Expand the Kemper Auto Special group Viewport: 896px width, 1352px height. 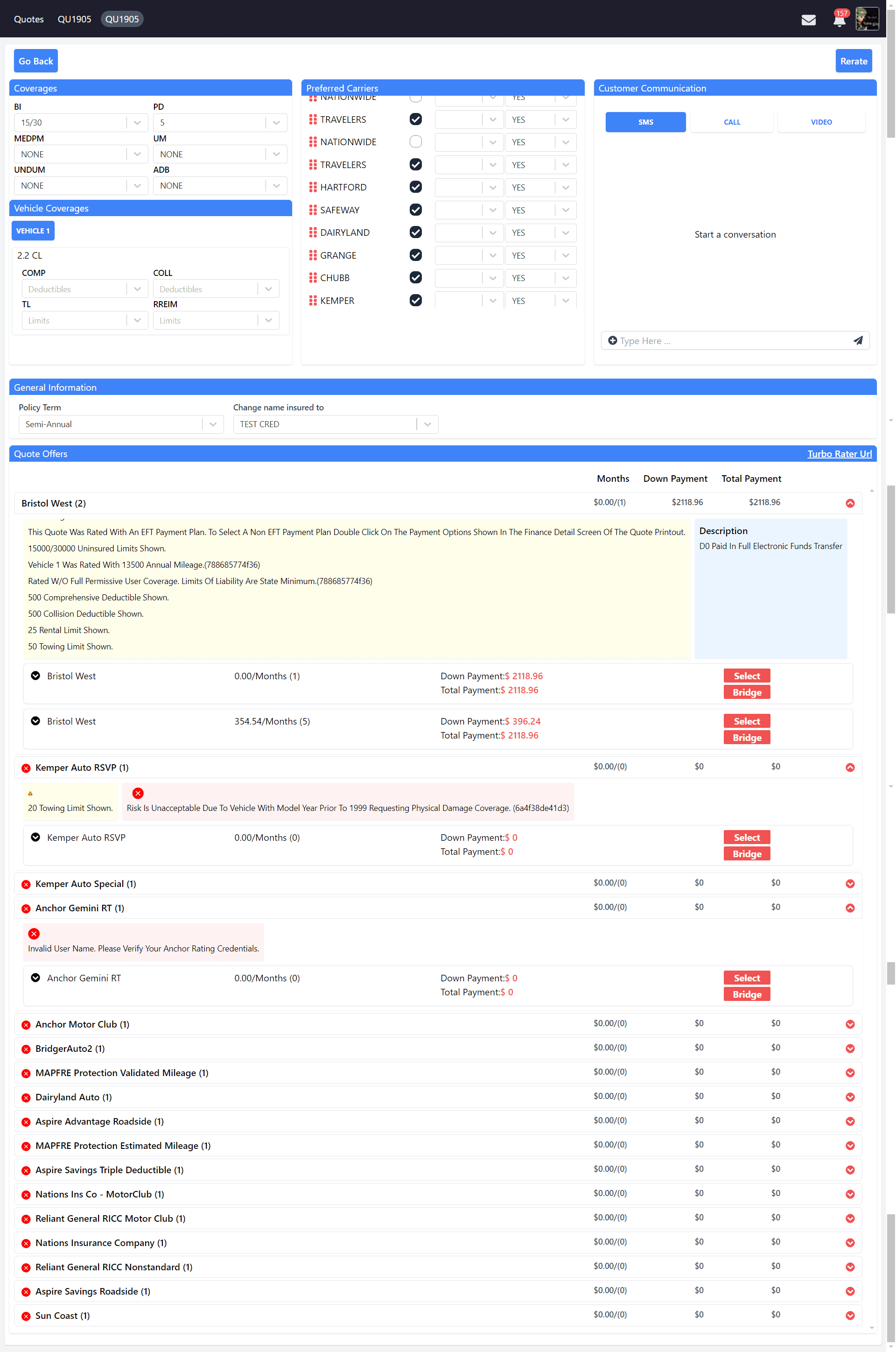[850, 884]
